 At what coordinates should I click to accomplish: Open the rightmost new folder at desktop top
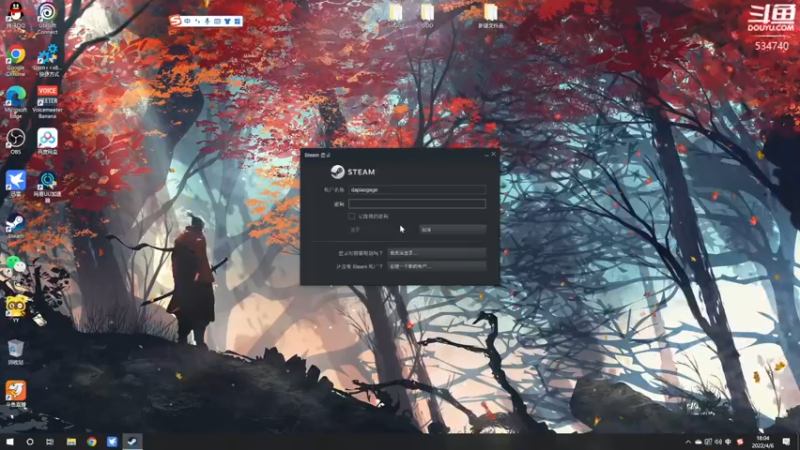490,15
